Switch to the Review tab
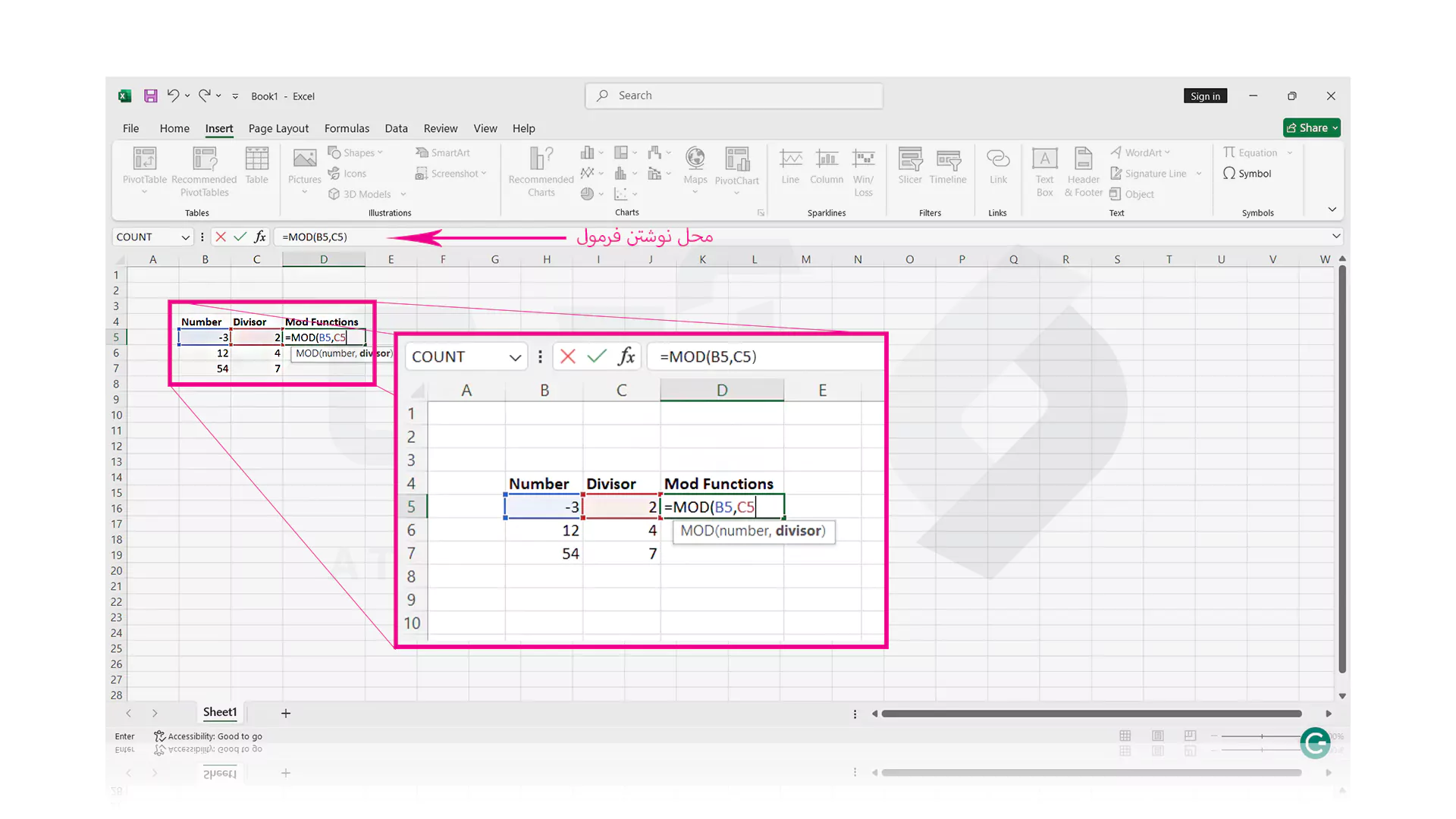 pyautogui.click(x=441, y=128)
